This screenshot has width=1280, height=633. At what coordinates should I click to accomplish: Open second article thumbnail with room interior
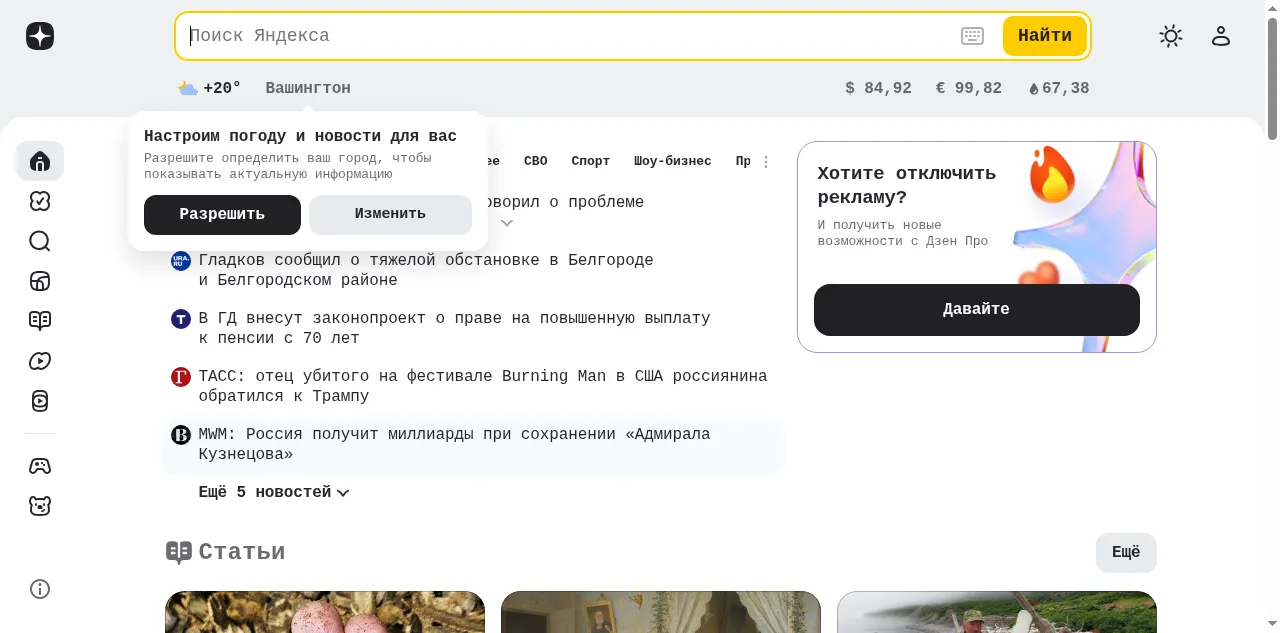tap(661, 612)
